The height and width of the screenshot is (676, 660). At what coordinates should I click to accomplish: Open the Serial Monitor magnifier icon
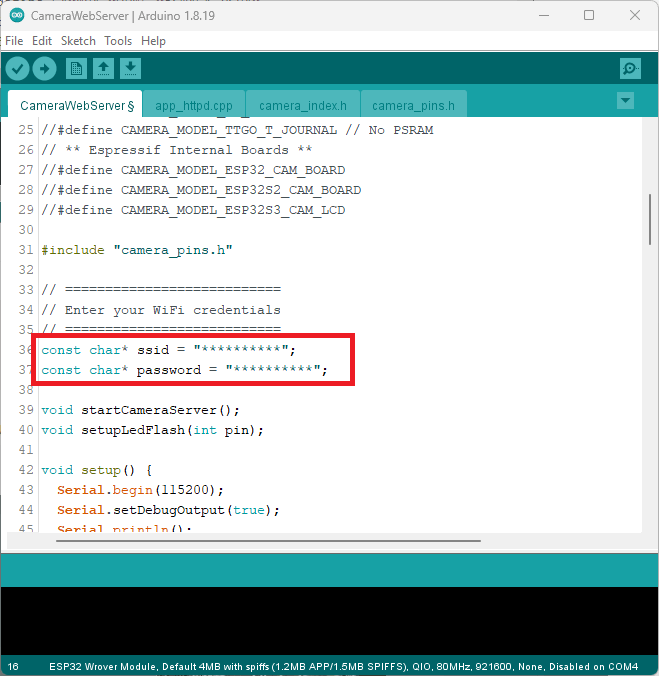pyautogui.click(x=630, y=68)
